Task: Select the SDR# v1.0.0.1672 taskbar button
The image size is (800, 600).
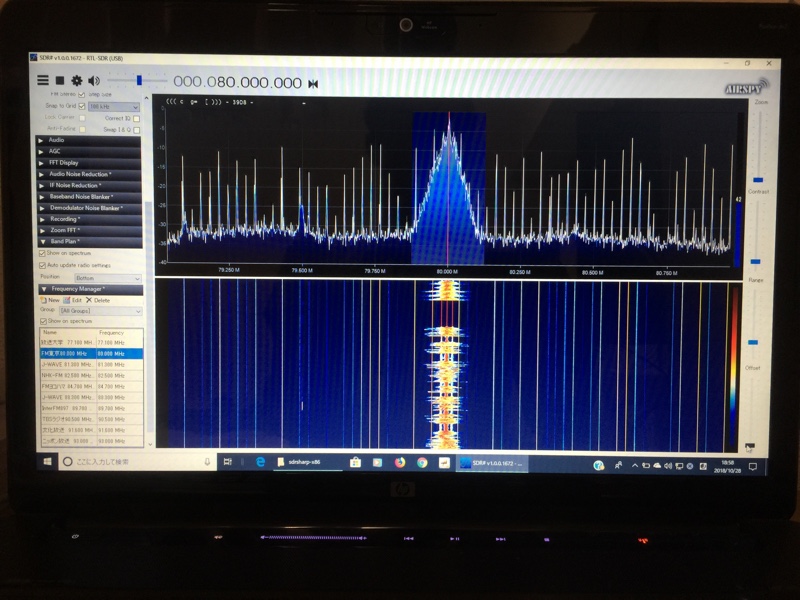Action: point(492,463)
